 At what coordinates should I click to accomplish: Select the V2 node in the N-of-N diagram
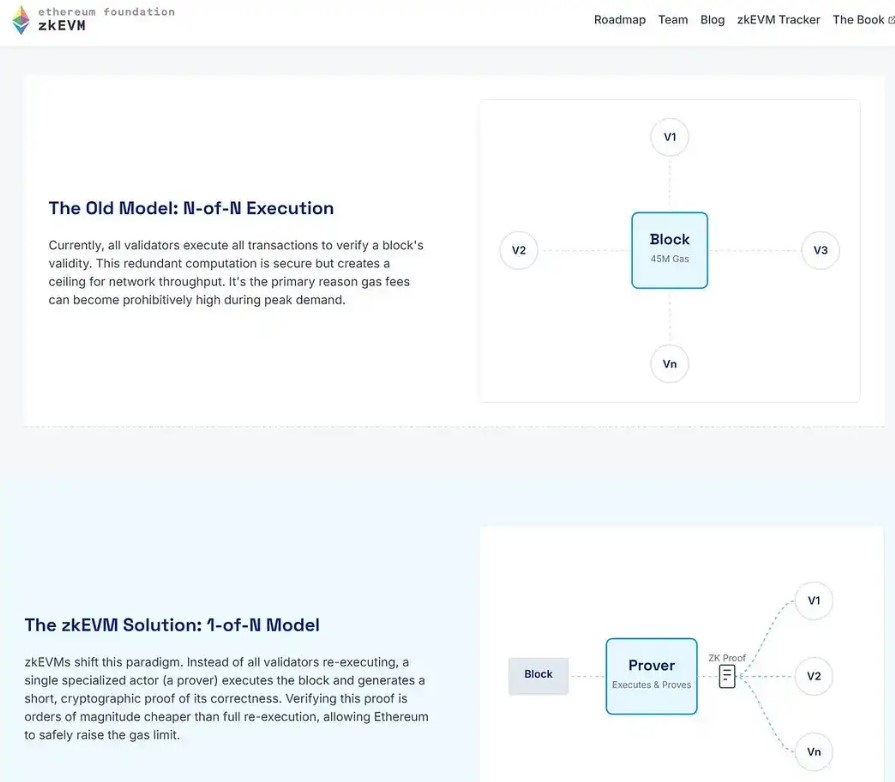[518, 250]
